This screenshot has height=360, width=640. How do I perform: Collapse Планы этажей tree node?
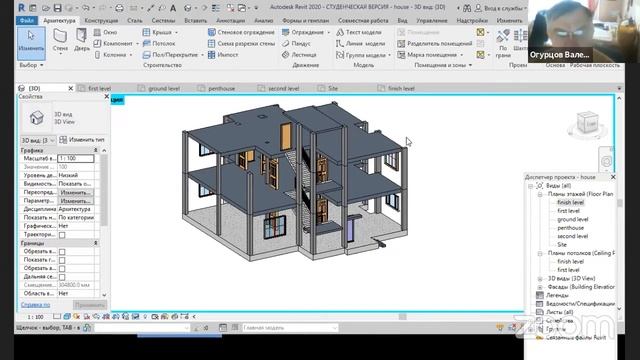540,194
